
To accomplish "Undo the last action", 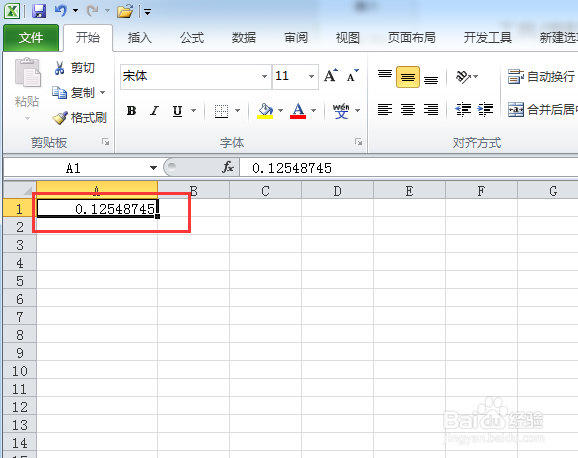I will 61,11.
